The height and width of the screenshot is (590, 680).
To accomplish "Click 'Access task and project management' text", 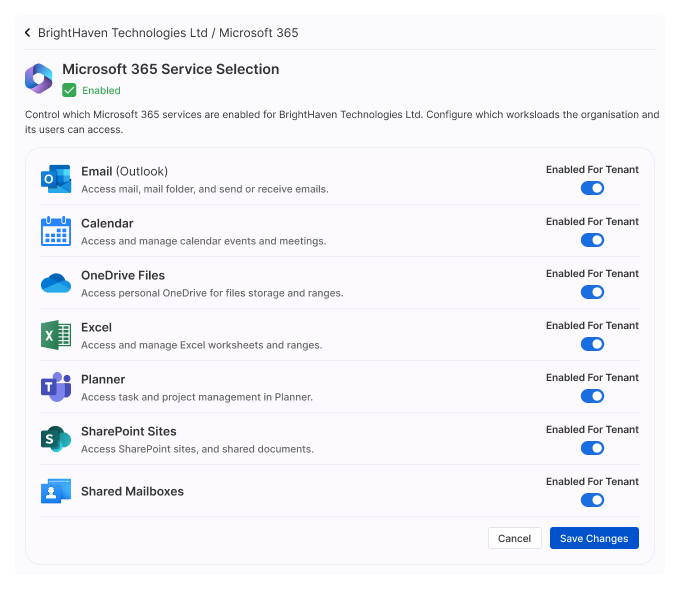I will [x=197, y=397].
